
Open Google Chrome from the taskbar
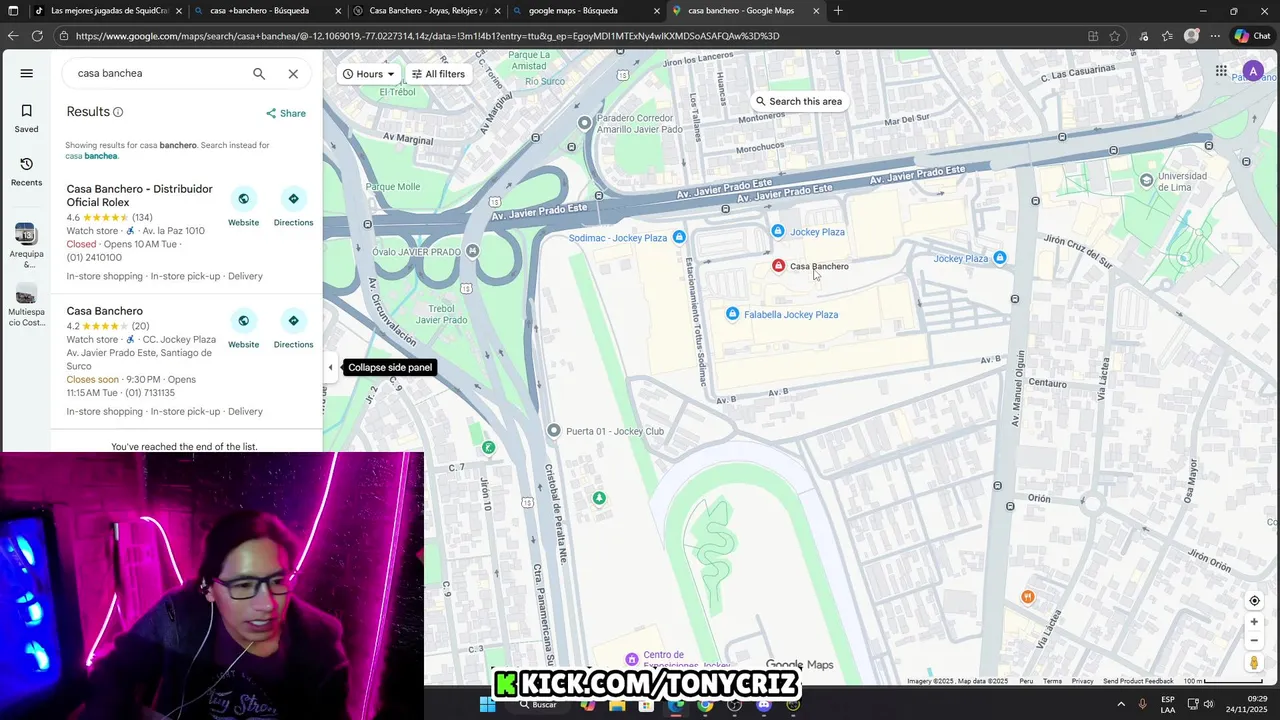[x=705, y=705]
